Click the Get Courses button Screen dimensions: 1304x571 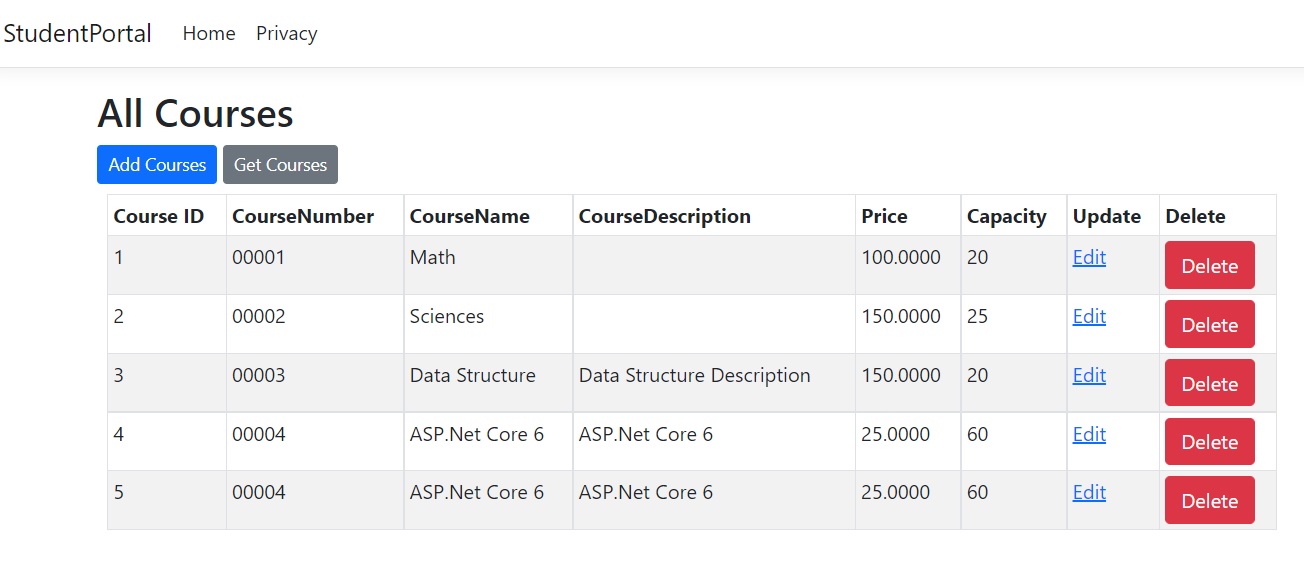pyautogui.click(x=280, y=165)
